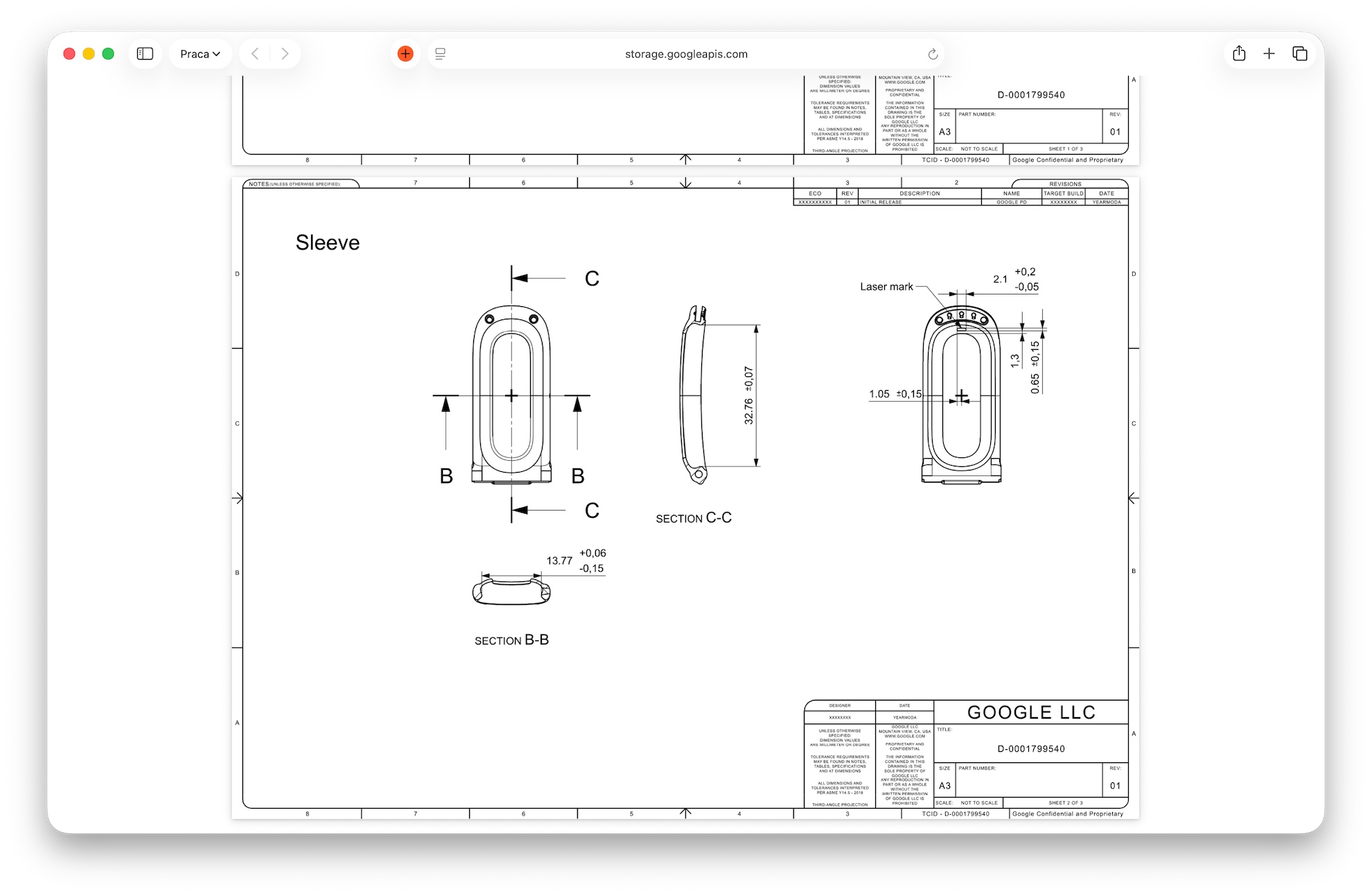Open the Reader view icon
Viewport: 1372px width, 896px height.
pyautogui.click(x=440, y=54)
